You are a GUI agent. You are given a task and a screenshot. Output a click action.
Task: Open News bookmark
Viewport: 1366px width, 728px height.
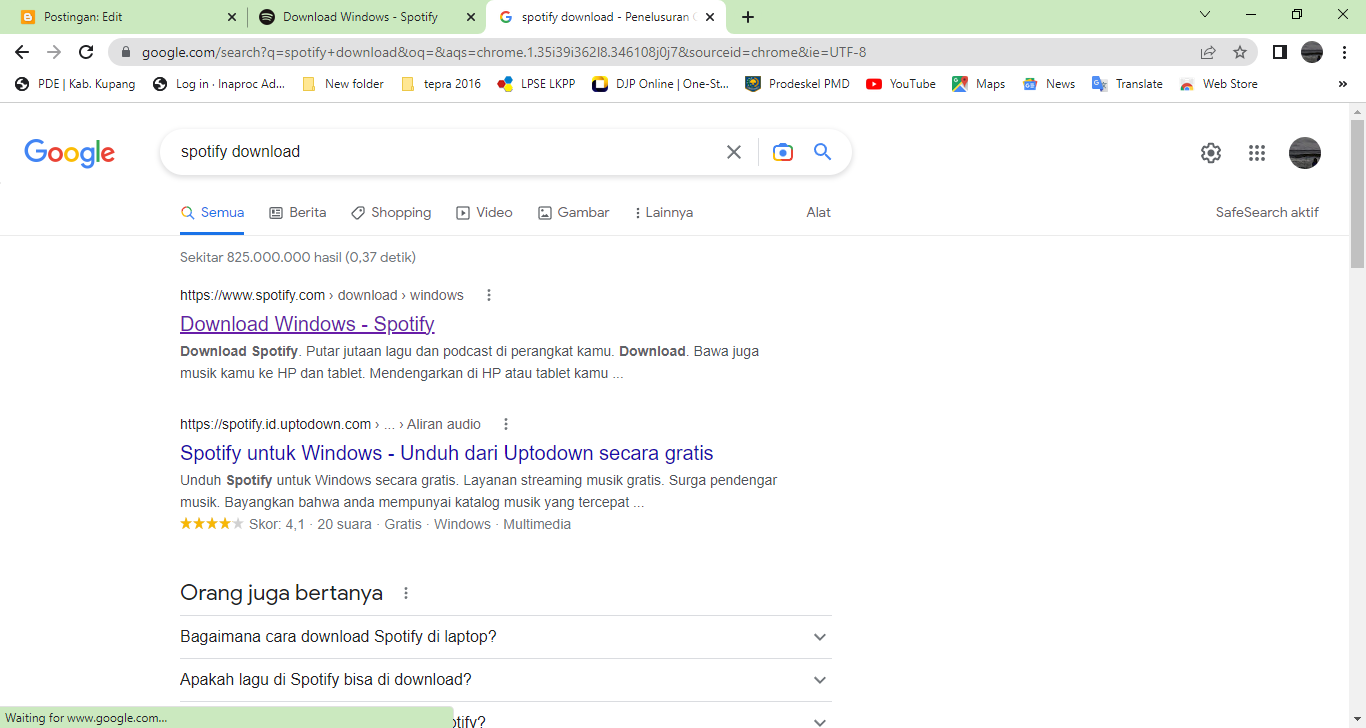1049,84
